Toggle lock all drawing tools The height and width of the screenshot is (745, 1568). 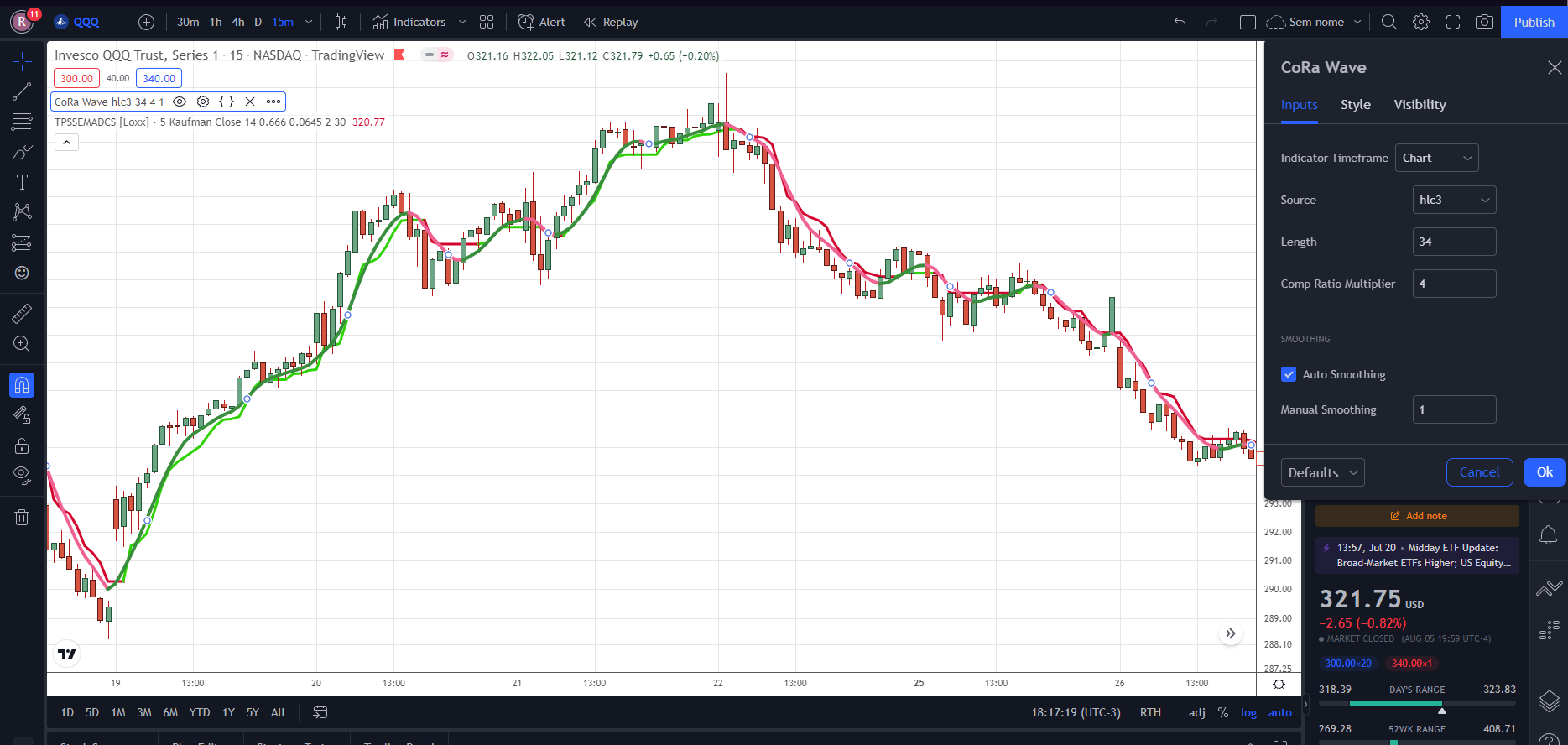22,445
